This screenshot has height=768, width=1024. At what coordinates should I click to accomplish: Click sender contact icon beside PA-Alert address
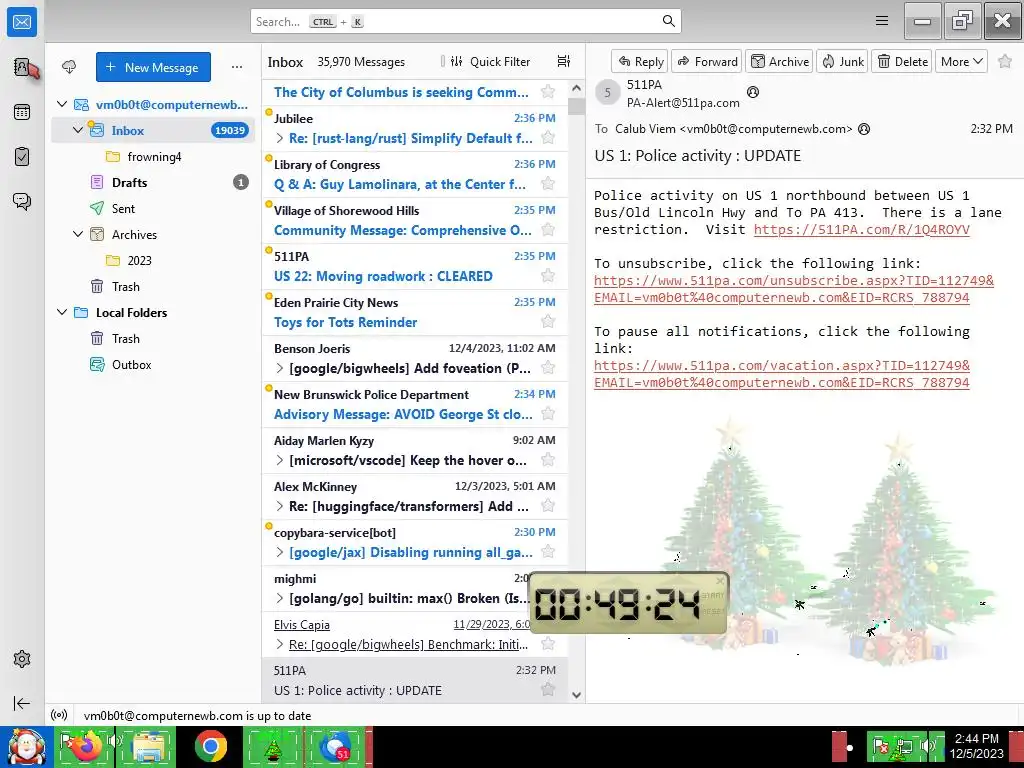tap(753, 92)
